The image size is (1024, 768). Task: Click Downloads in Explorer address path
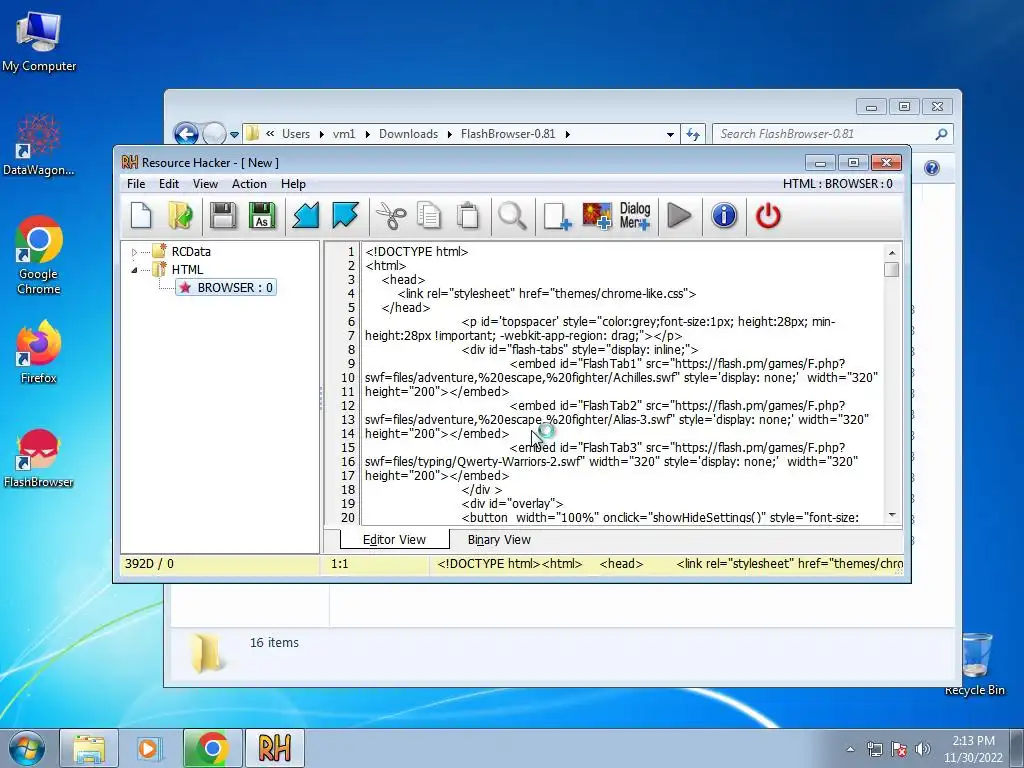click(x=408, y=134)
